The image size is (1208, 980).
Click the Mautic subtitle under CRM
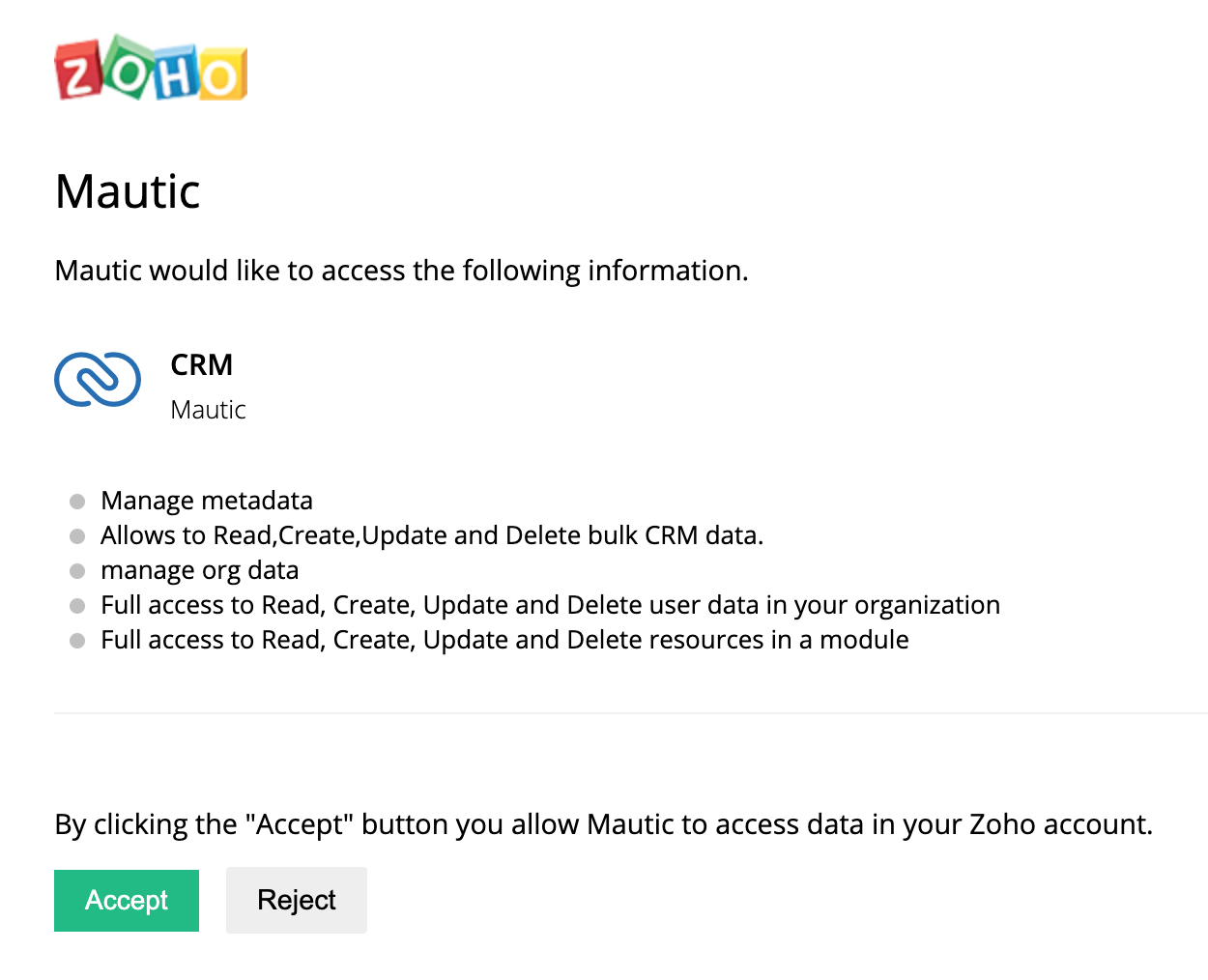[208, 410]
